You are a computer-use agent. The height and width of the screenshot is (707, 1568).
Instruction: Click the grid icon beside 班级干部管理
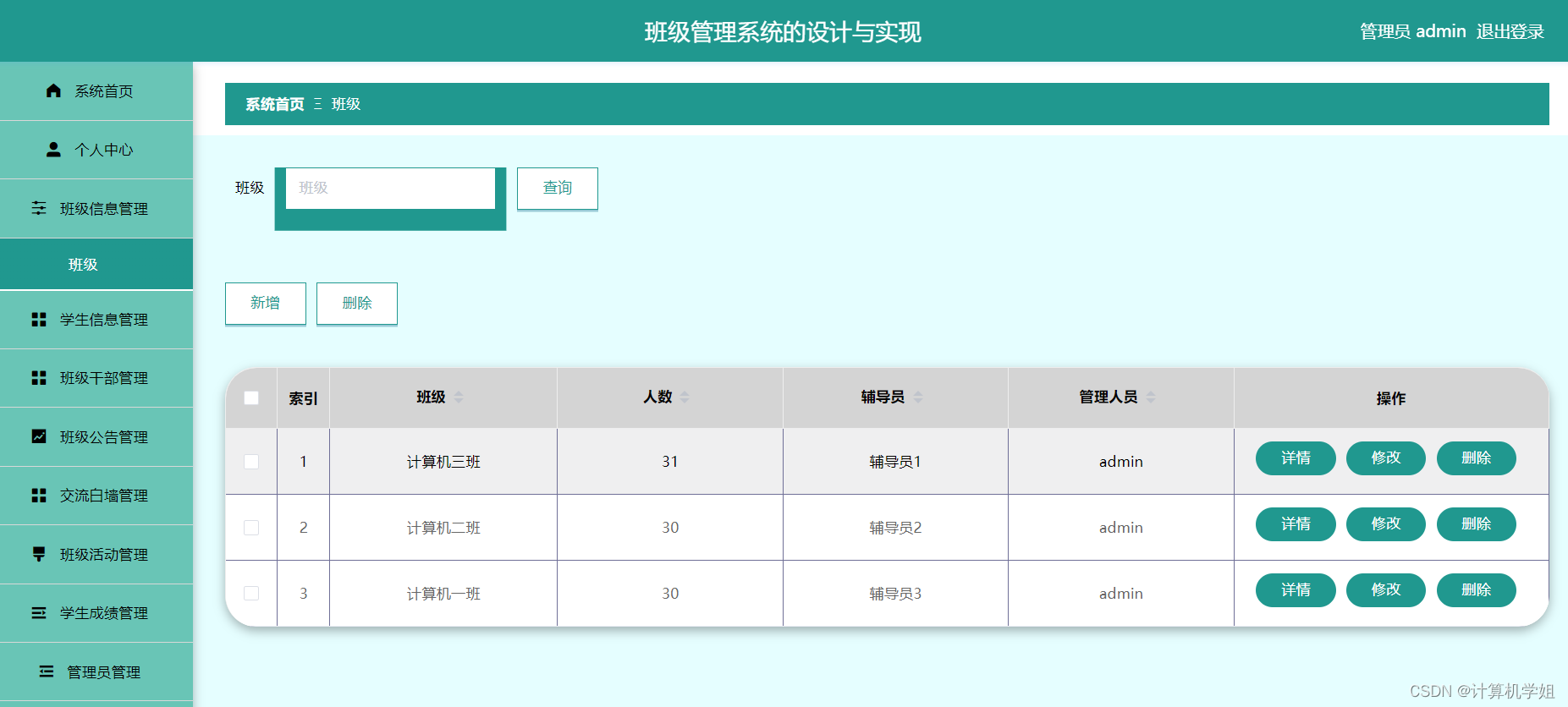click(x=39, y=377)
